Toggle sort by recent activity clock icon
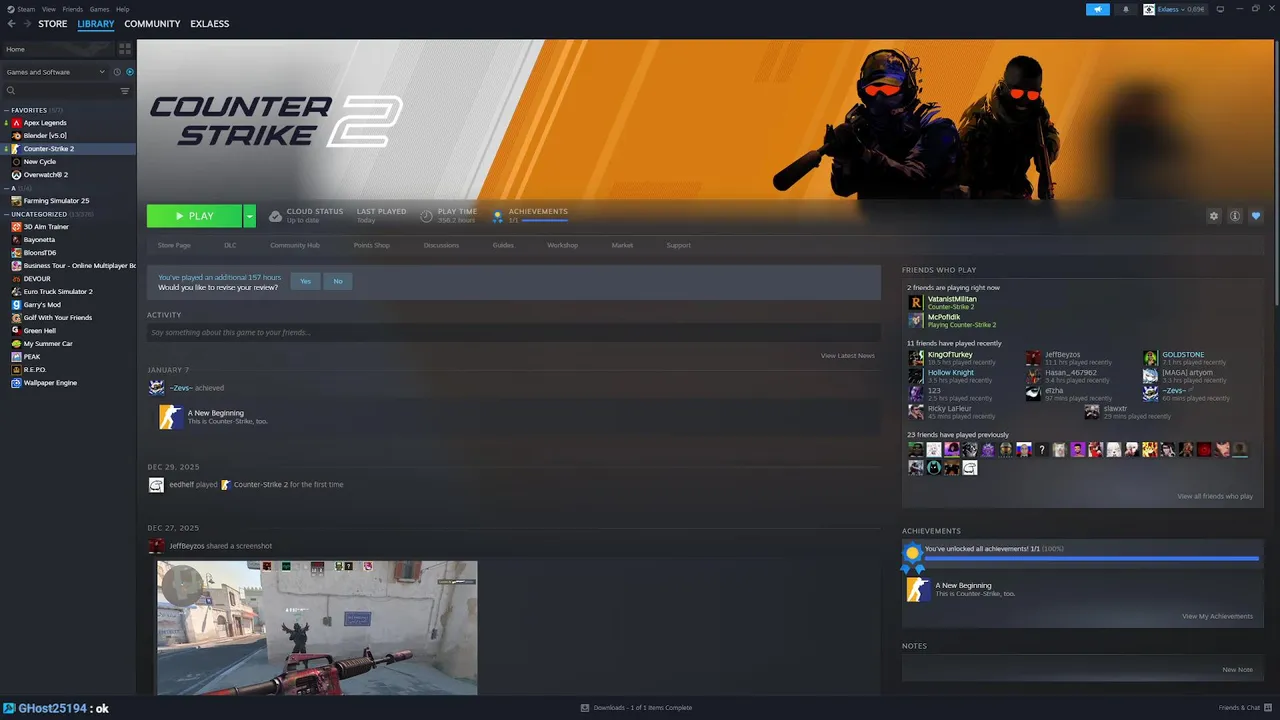Image resolution: width=1280 pixels, height=720 pixels. [117, 72]
